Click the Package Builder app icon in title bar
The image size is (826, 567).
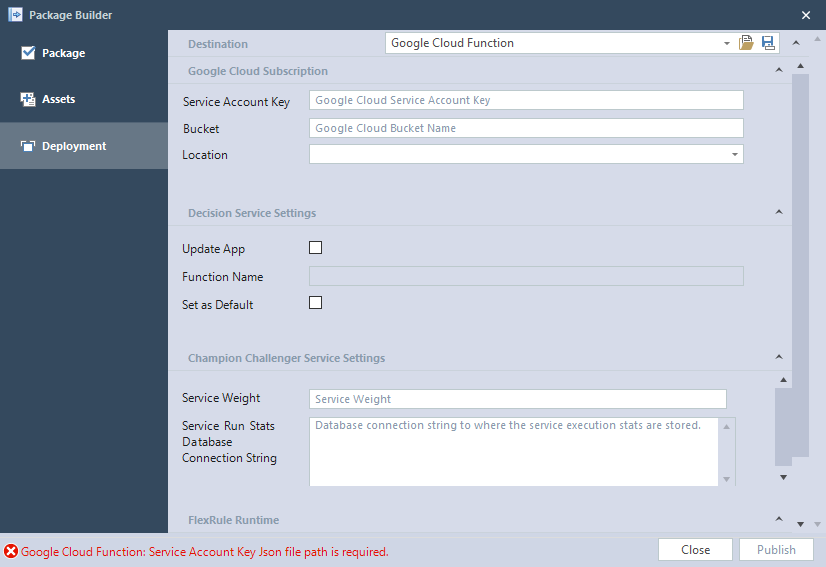pyautogui.click(x=15, y=14)
